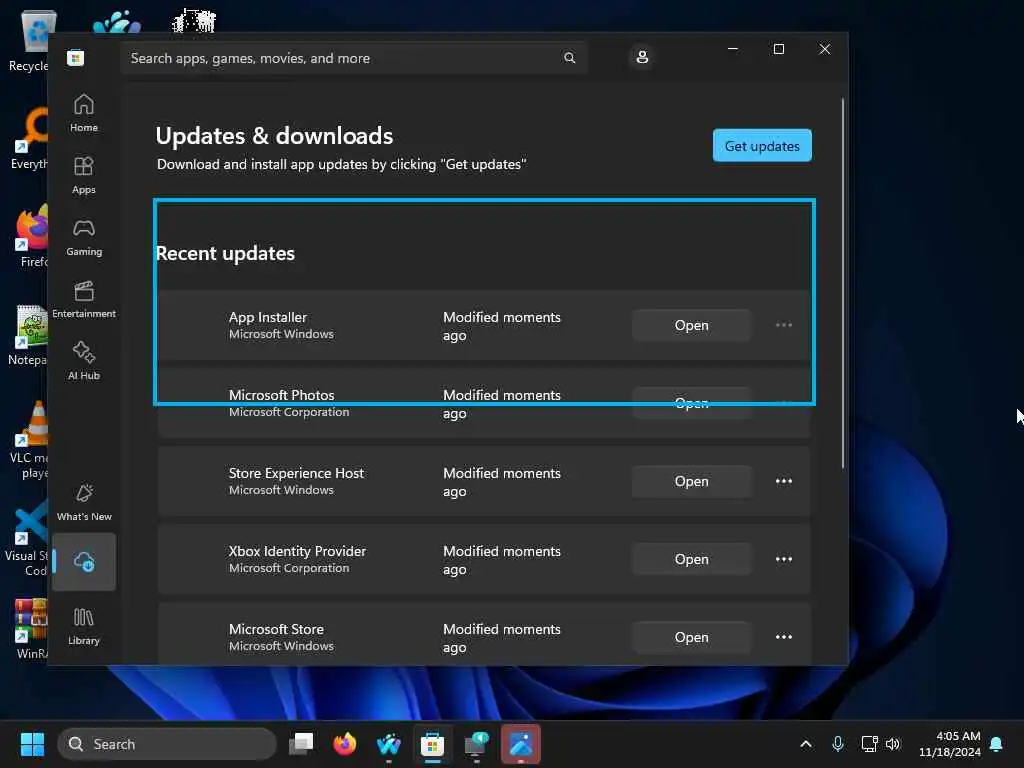
Task: Show more options for Microsoft Store row
Action: tap(784, 637)
